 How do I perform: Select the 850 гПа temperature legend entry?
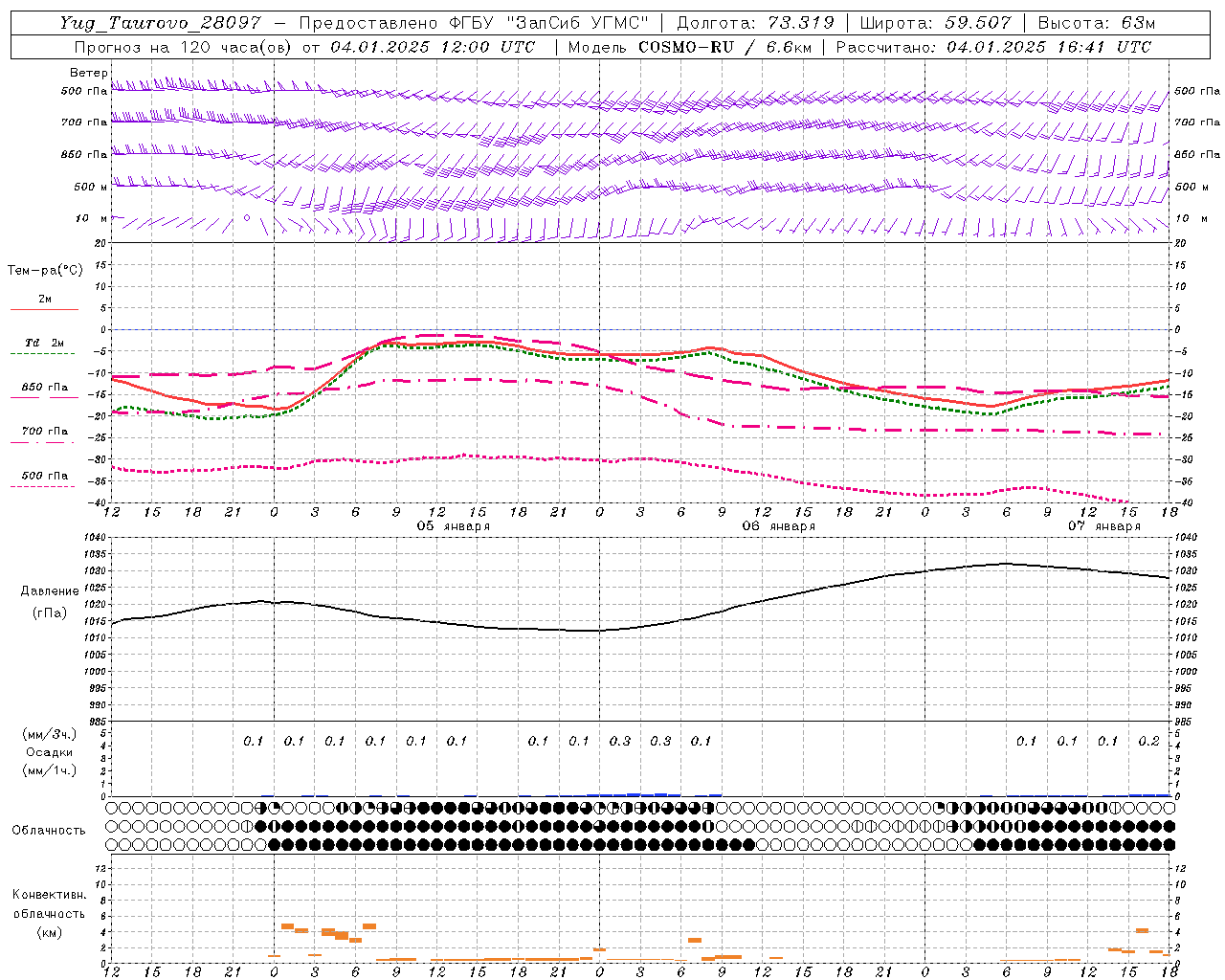[44, 388]
